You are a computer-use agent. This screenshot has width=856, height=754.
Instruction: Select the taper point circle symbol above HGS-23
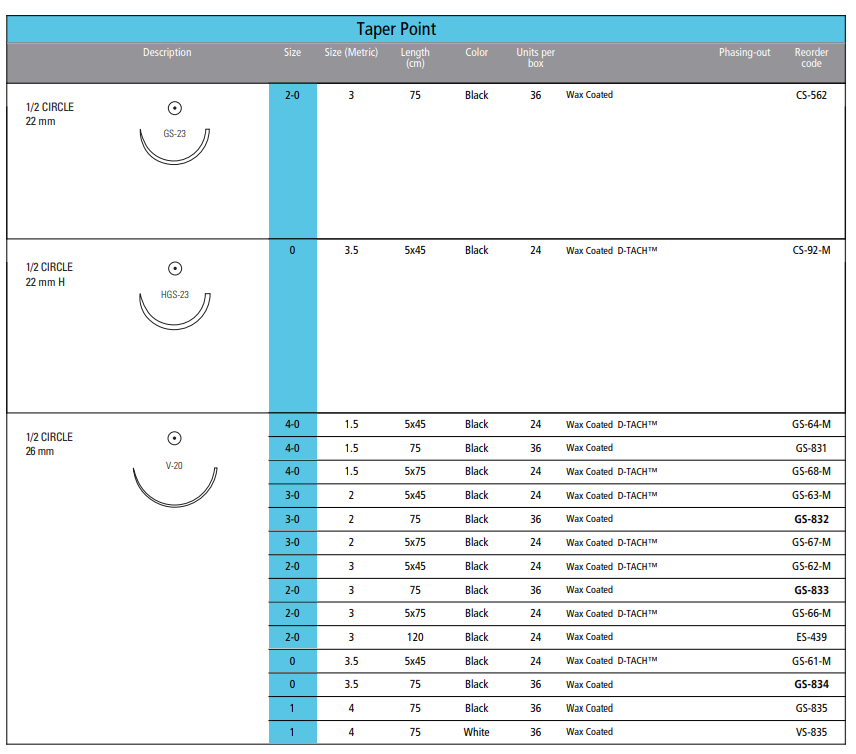pyautogui.click(x=174, y=268)
